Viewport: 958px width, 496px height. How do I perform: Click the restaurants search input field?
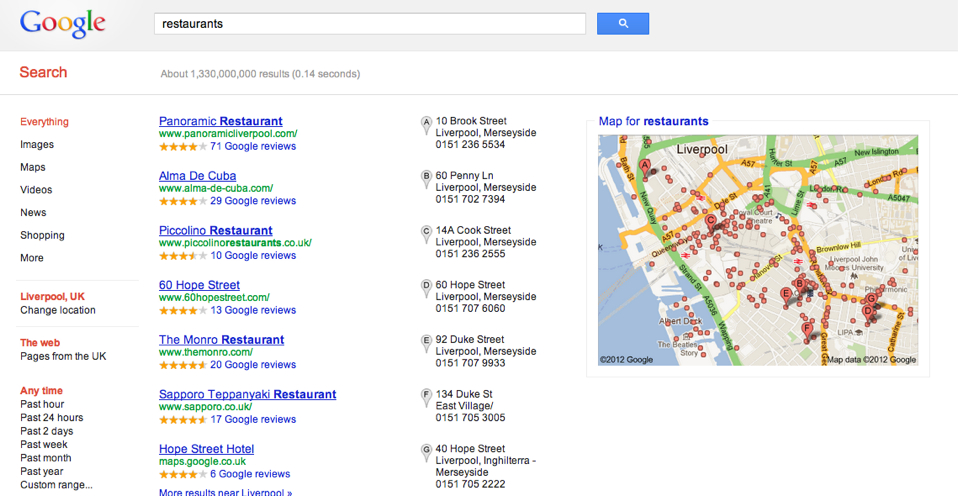370,24
